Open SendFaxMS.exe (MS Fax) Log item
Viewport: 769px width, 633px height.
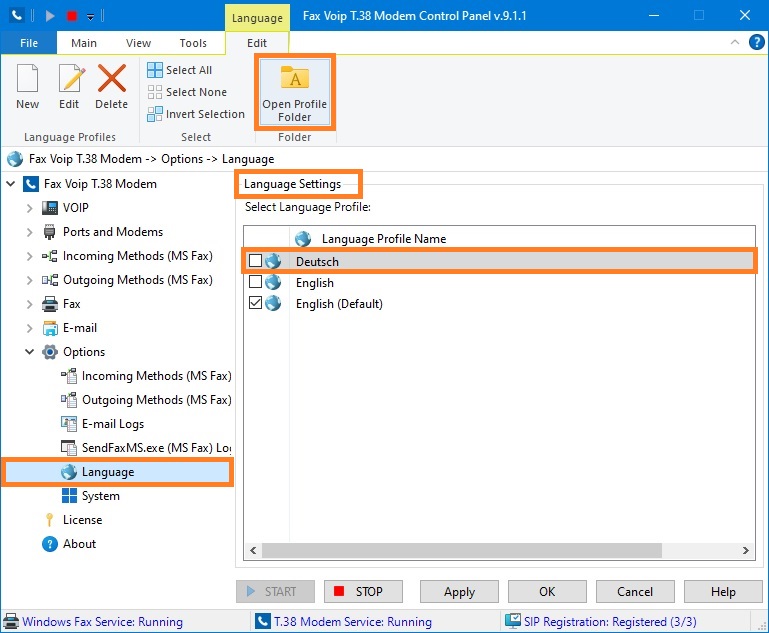[156, 448]
